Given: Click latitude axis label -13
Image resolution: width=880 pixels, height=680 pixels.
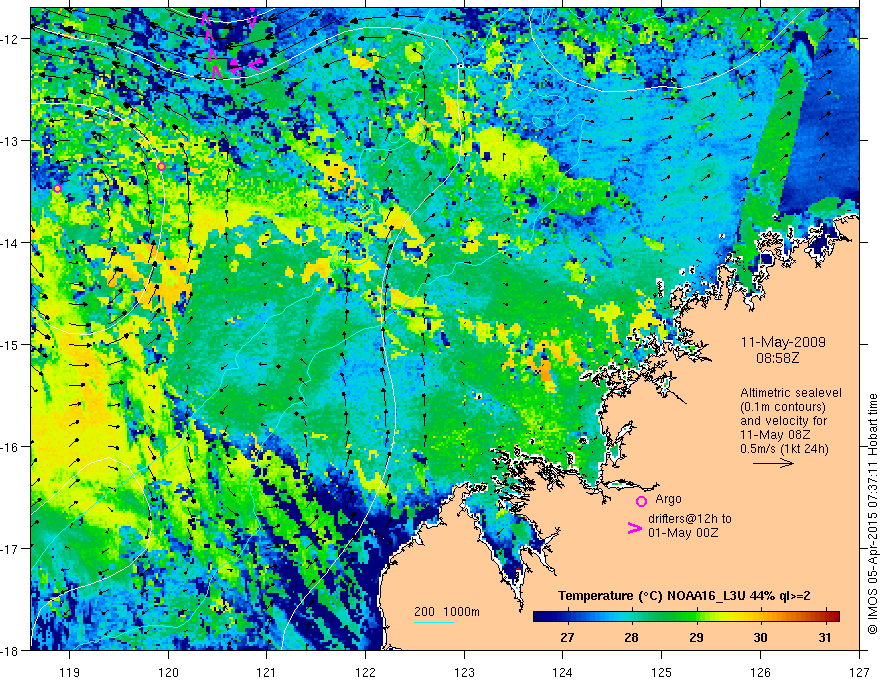Looking at the screenshot, I should (x=11, y=140).
